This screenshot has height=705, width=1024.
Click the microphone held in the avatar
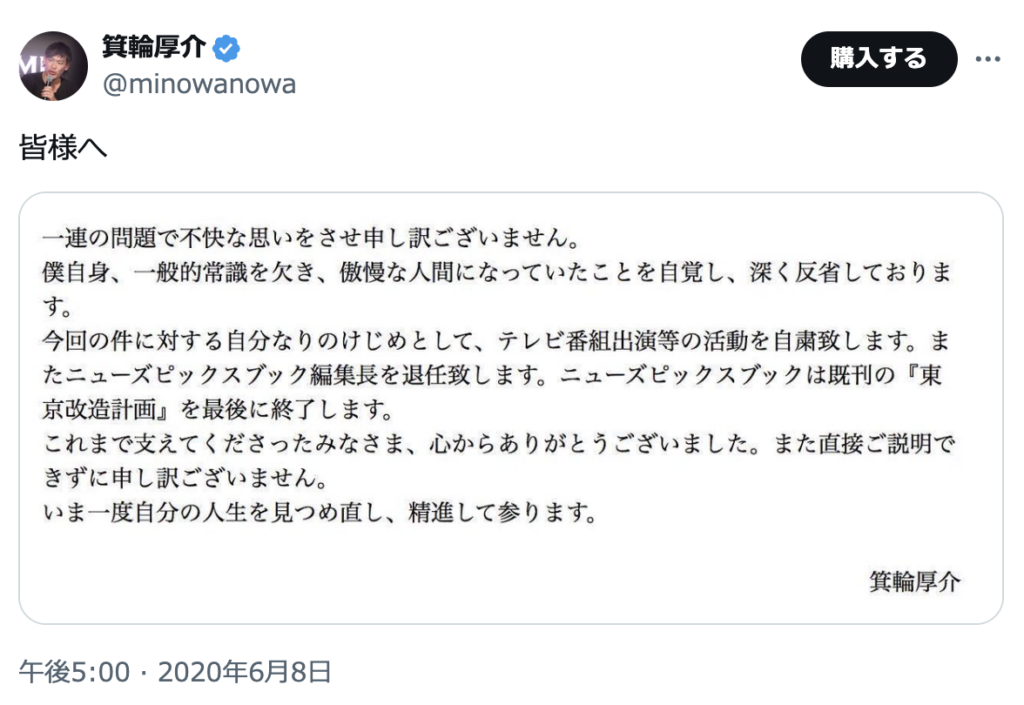pos(47,86)
